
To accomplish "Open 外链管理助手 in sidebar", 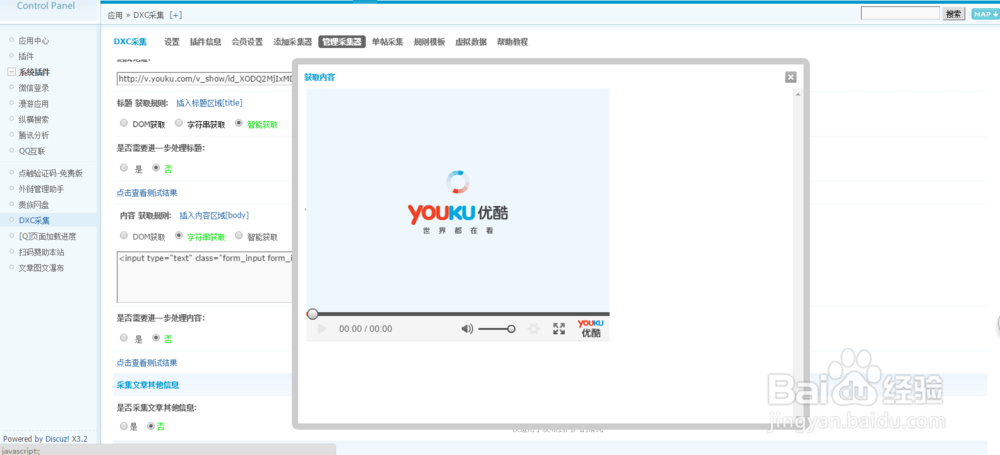I will [x=41, y=189].
